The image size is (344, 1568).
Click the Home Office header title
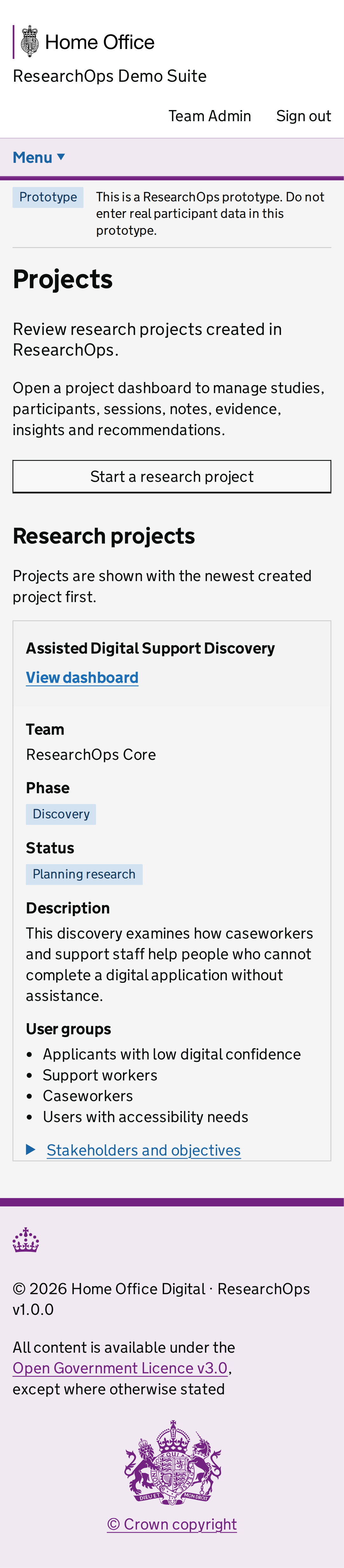pyautogui.click(x=100, y=42)
